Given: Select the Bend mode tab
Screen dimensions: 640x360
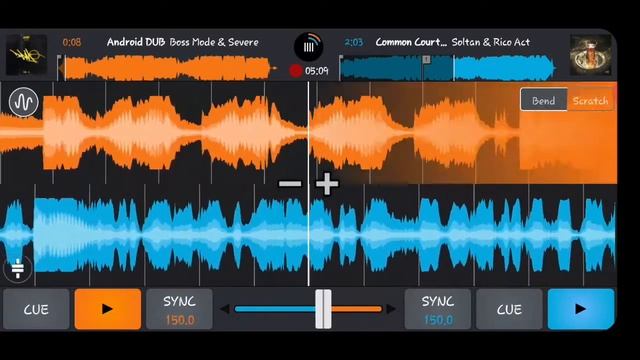Looking at the screenshot, I should coord(544,100).
